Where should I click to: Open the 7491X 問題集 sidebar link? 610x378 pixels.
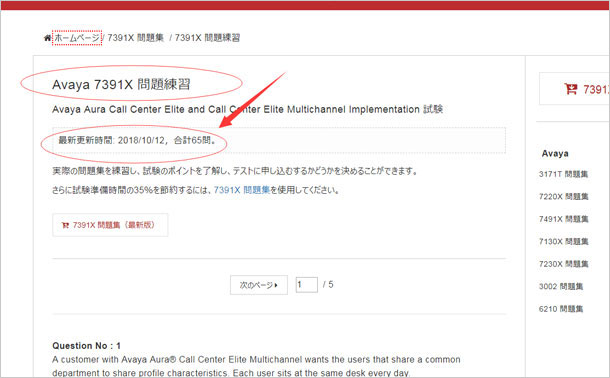(x=563, y=219)
